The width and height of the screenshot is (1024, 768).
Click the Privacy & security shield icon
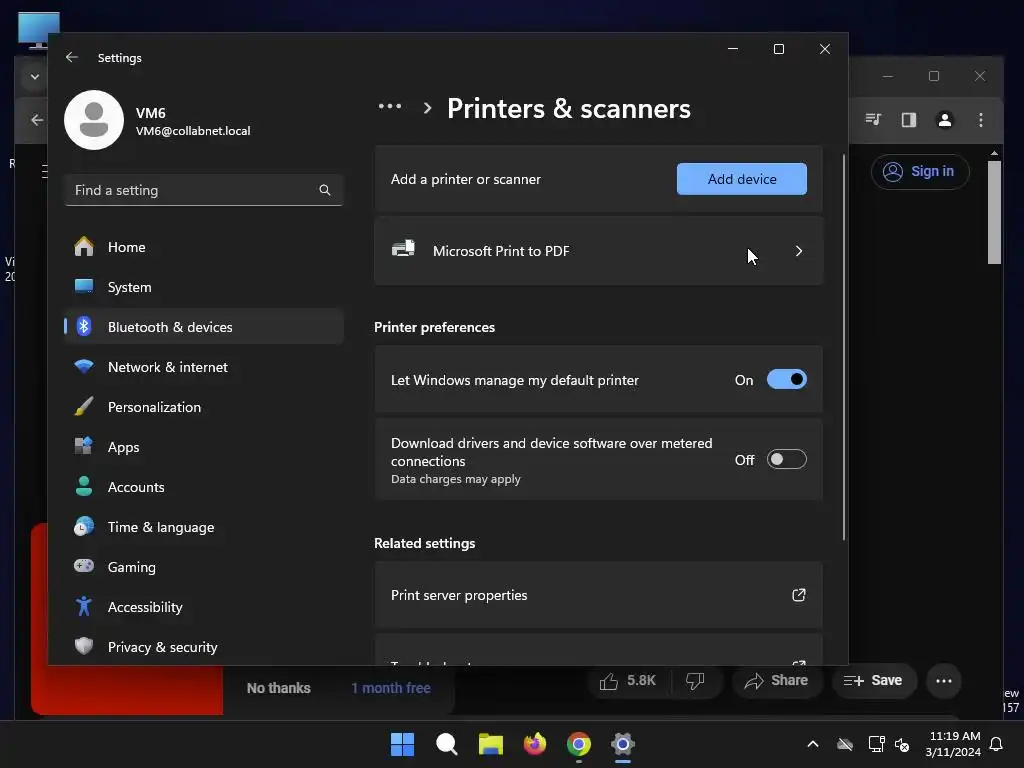[x=84, y=647]
